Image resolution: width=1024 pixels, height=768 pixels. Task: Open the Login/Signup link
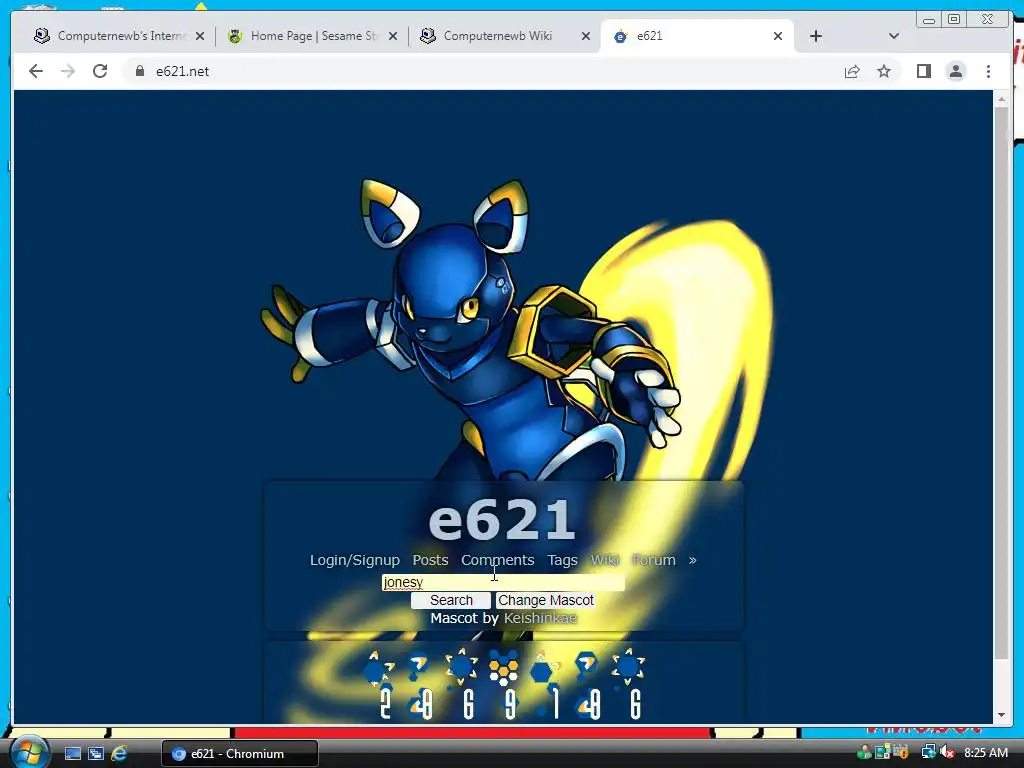[x=355, y=560]
